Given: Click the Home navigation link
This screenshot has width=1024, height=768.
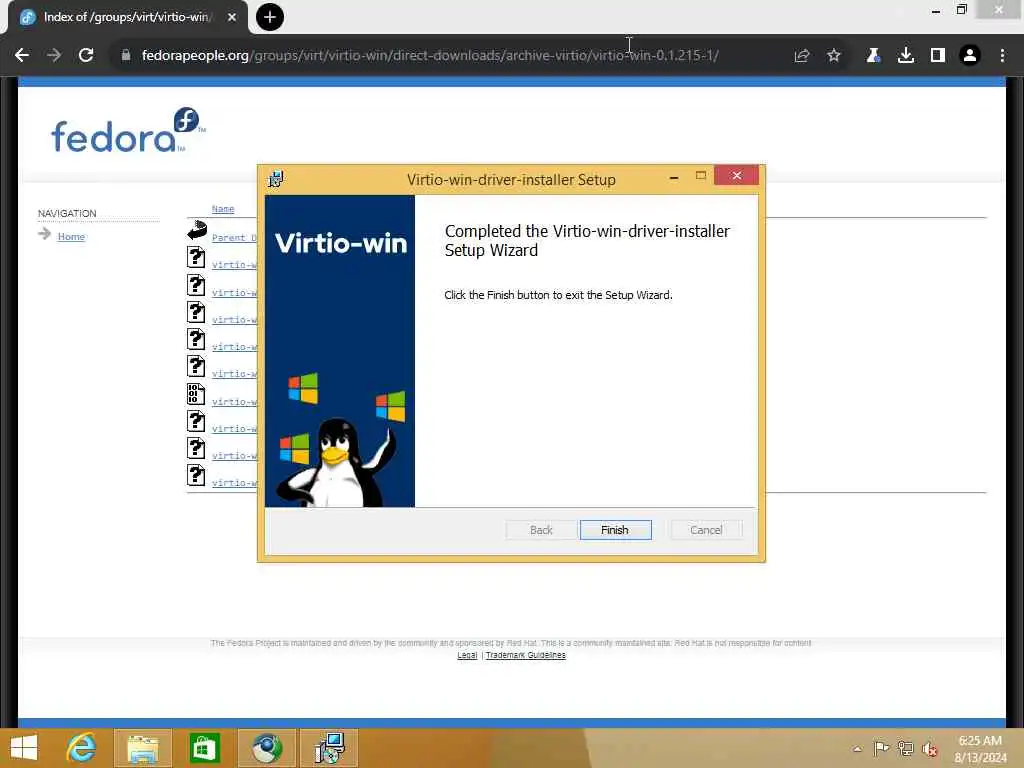Looking at the screenshot, I should [x=71, y=236].
